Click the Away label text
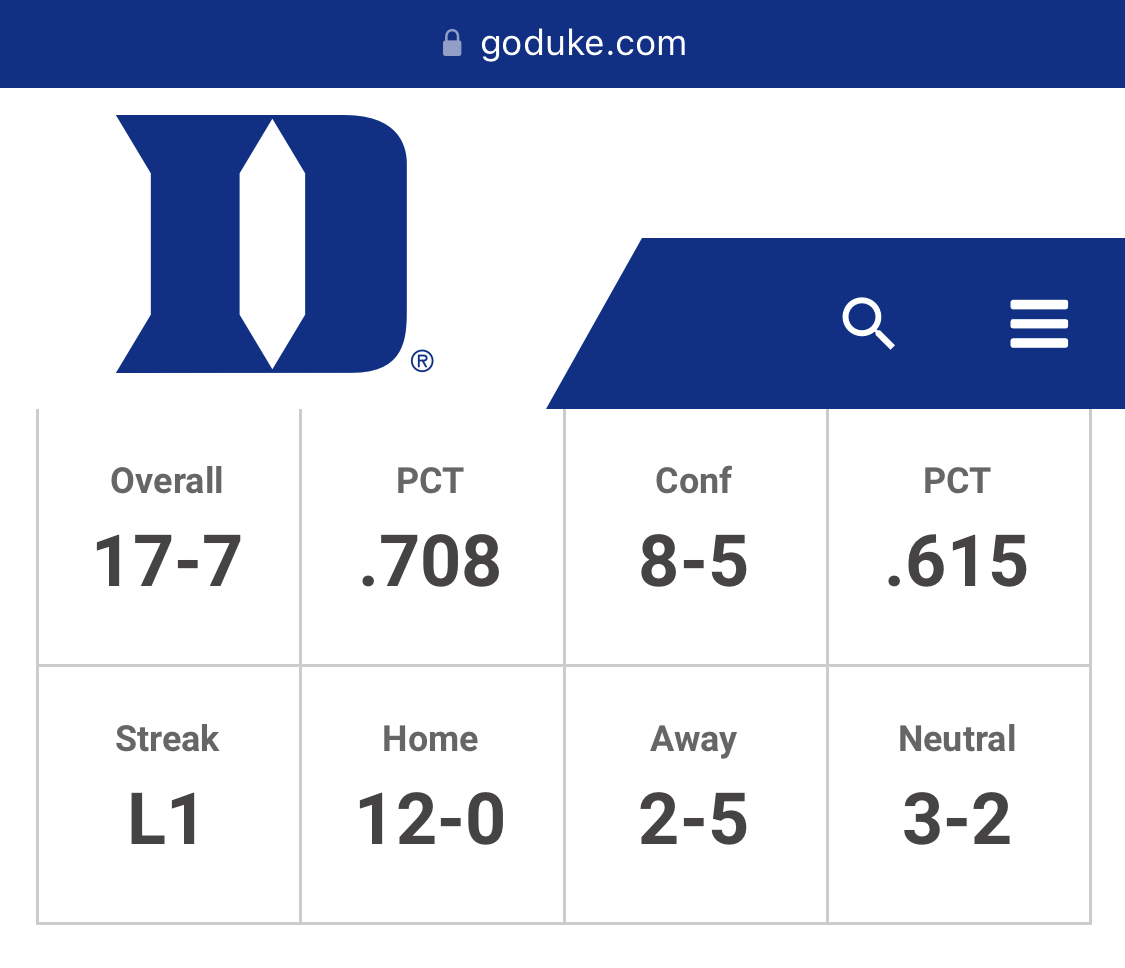The image size is (1125, 968). [x=694, y=740]
